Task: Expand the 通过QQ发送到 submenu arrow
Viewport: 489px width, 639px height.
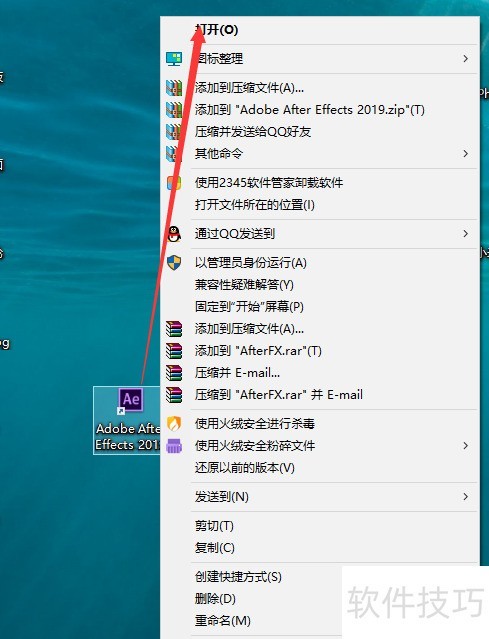Action: pos(465,234)
